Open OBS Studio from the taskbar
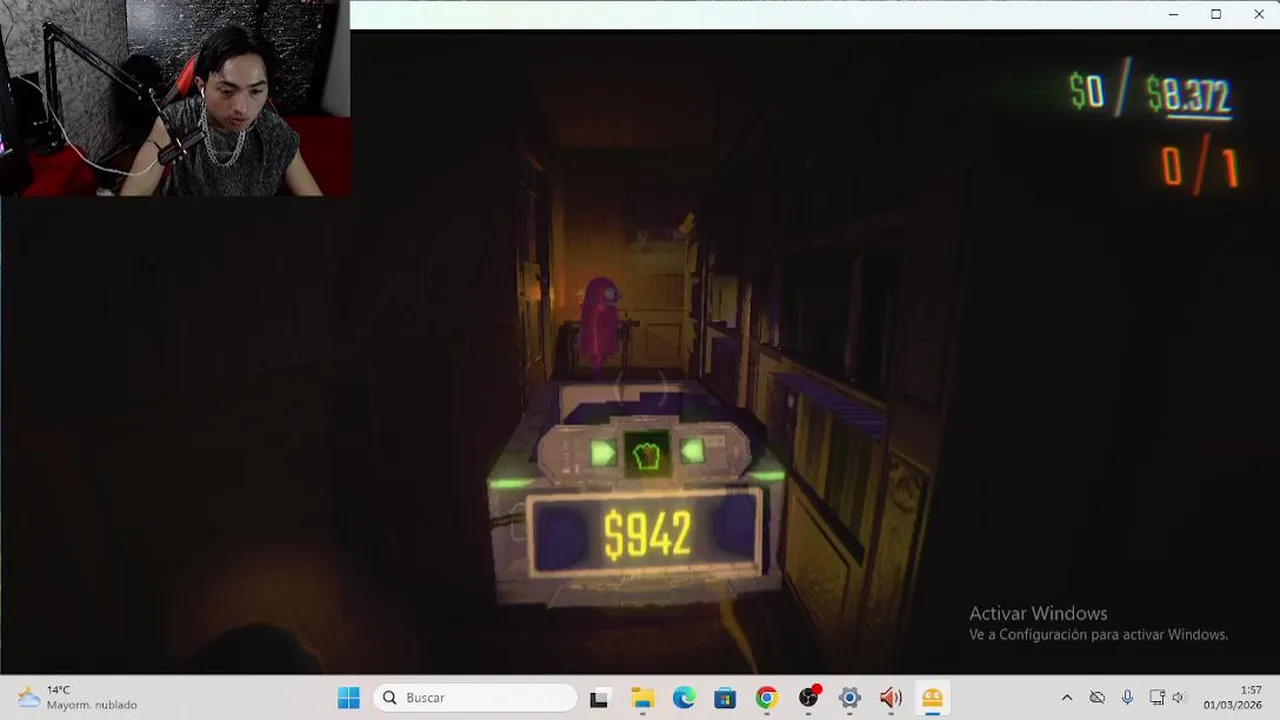The height and width of the screenshot is (720, 1280). click(x=809, y=698)
